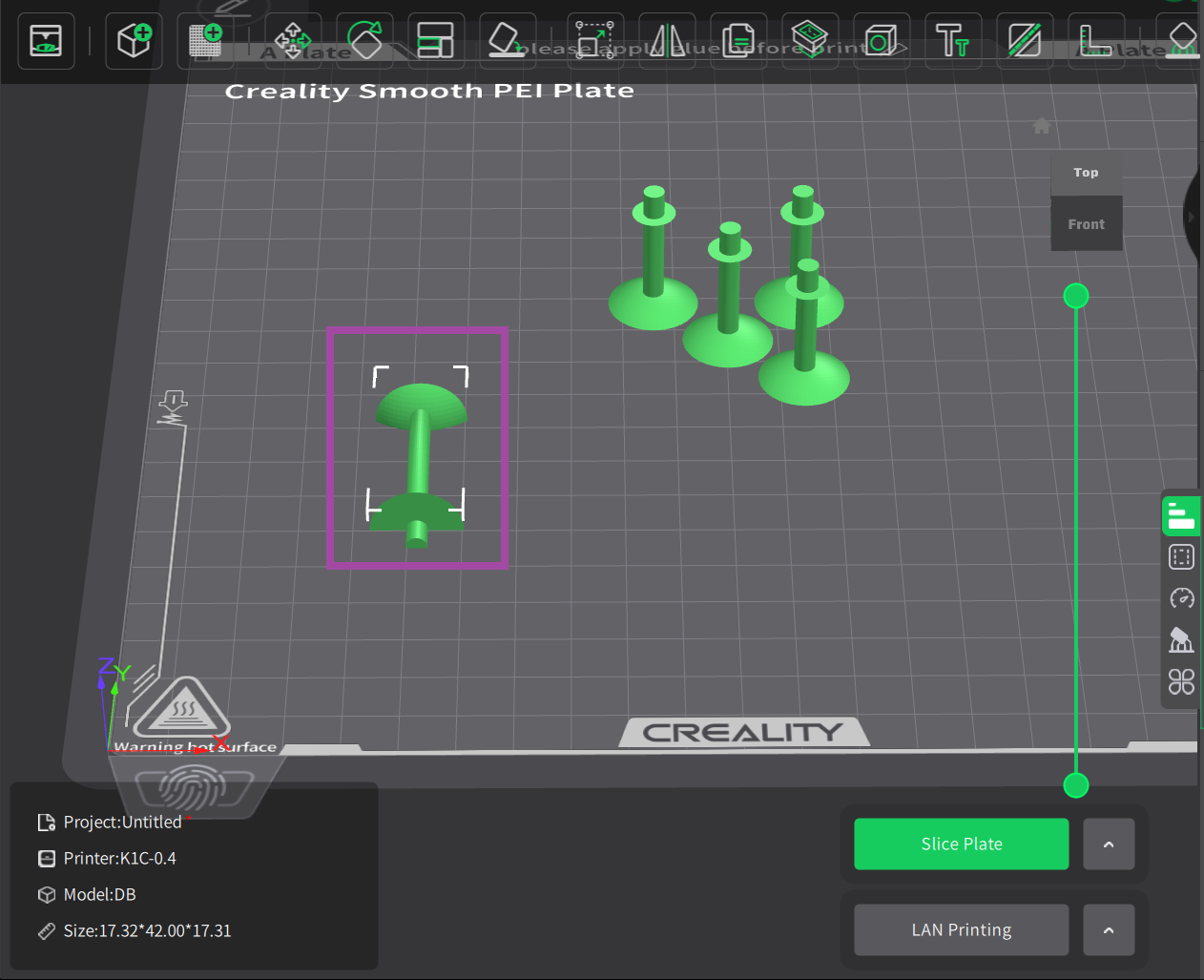The height and width of the screenshot is (980, 1204).
Task: Toggle the speedometer icon in right sidebar
Action: point(1181,598)
